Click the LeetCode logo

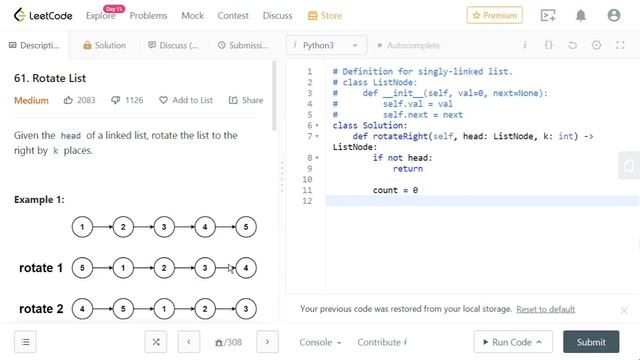coord(43,16)
